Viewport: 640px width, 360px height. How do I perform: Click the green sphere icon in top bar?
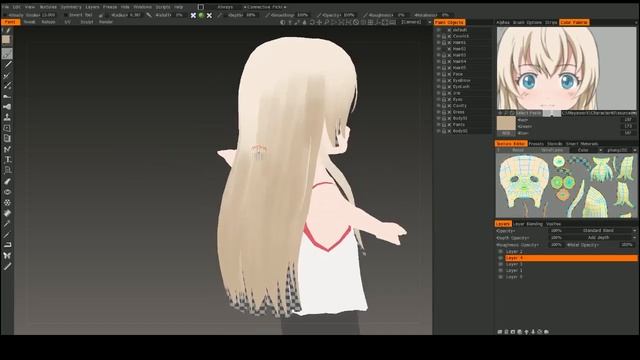(x=201, y=15)
